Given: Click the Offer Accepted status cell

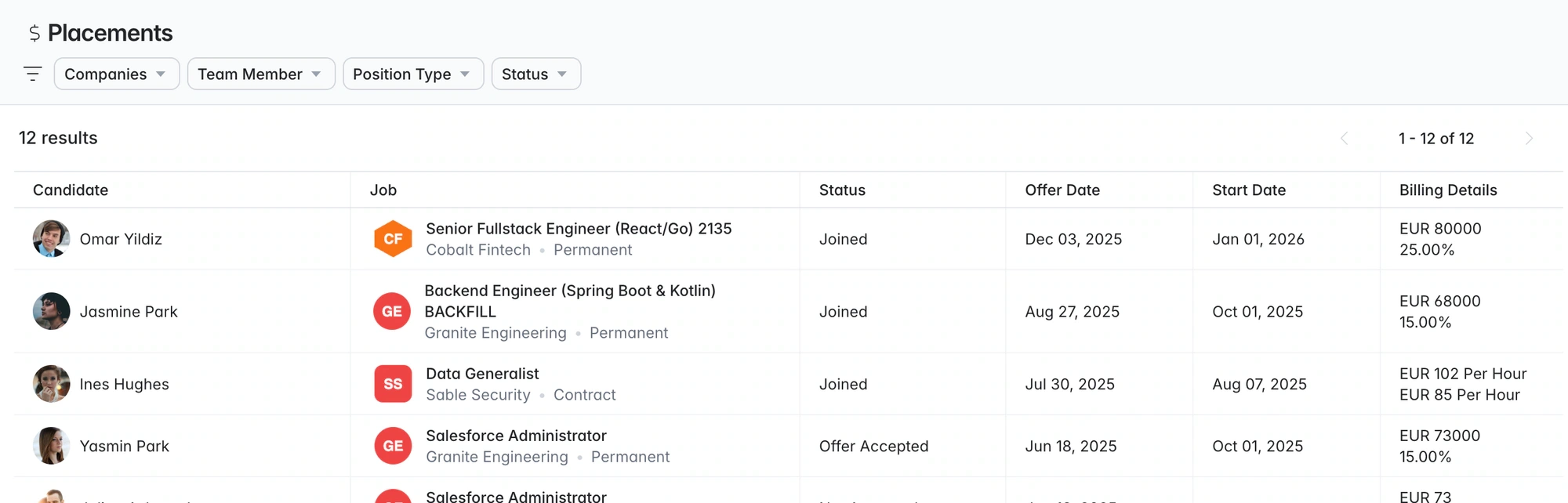Looking at the screenshot, I should coord(873,446).
